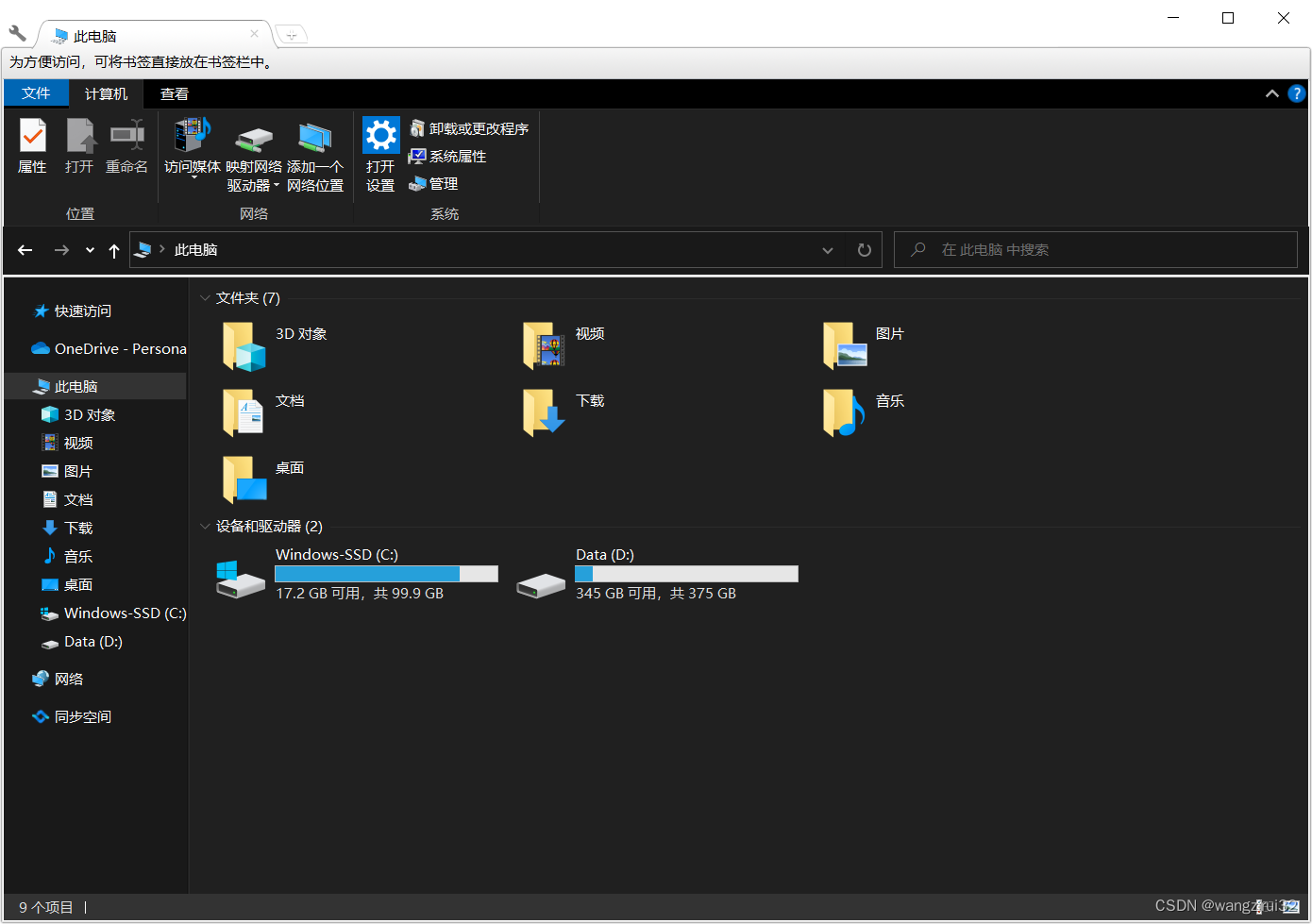Click the blue Help question mark icon
The height and width of the screenshot is (924, 1312).
(1297, 93)
